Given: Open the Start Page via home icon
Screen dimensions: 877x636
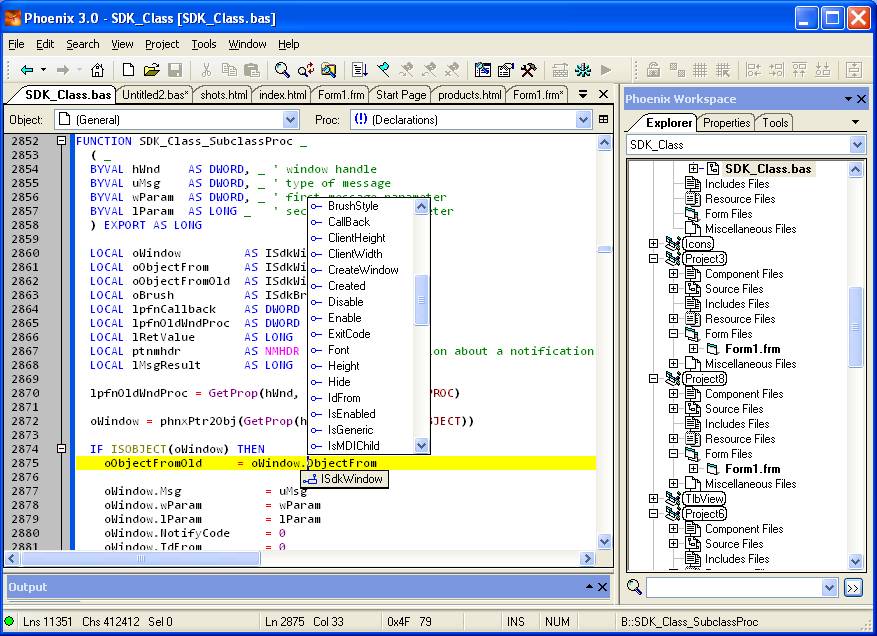Looking at the screenshot, I should [97, 70].
